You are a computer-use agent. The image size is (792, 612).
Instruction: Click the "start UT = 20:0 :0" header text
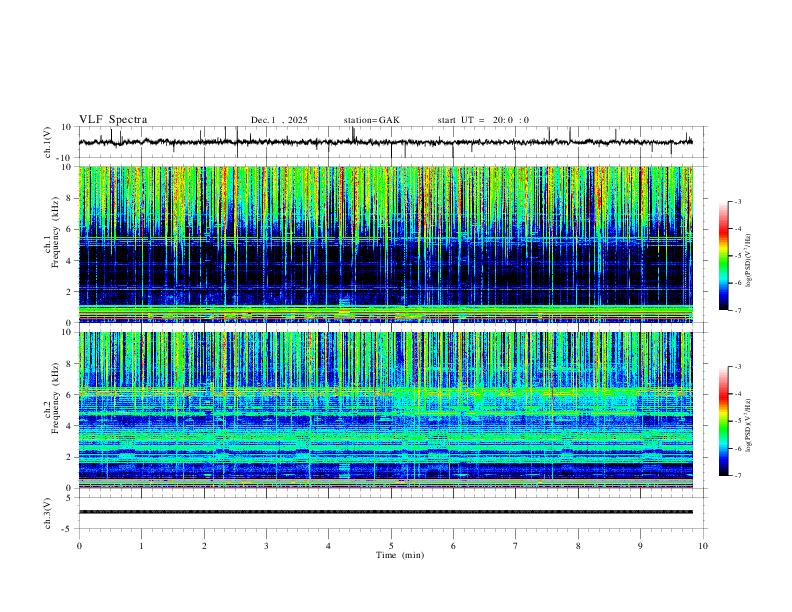click(483, 120)
